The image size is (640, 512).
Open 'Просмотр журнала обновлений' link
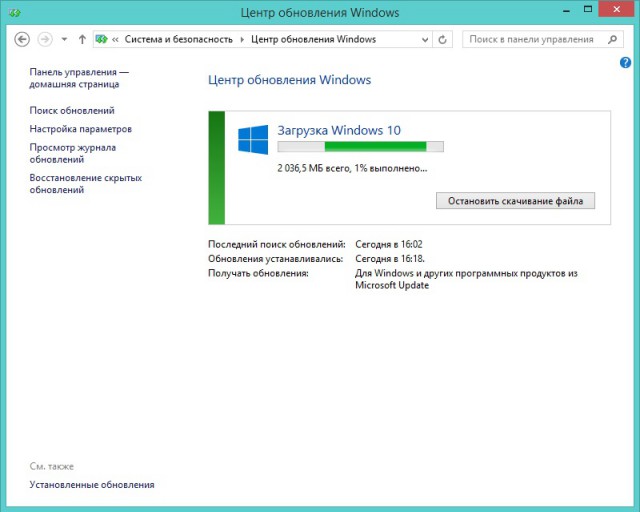[x=73, y=154]
